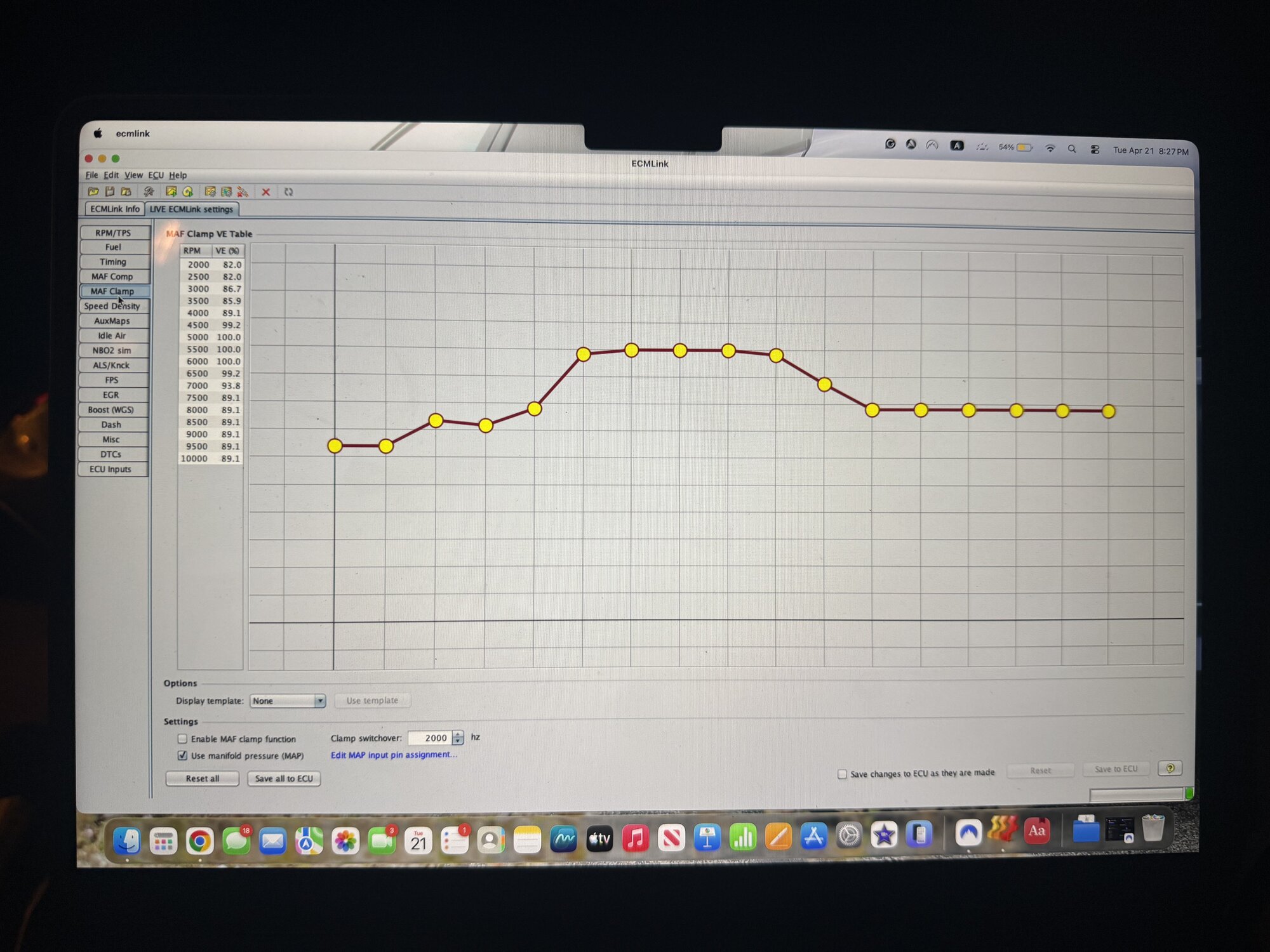1270x952 pixels.
Task: Open the DTCs section
Action: pos(110,454)
